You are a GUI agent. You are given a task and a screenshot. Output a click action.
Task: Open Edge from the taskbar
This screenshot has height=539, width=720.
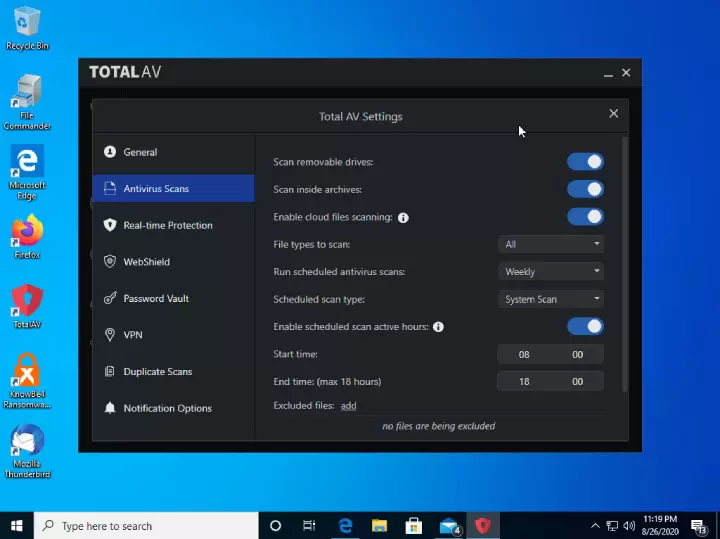(345, 526)
